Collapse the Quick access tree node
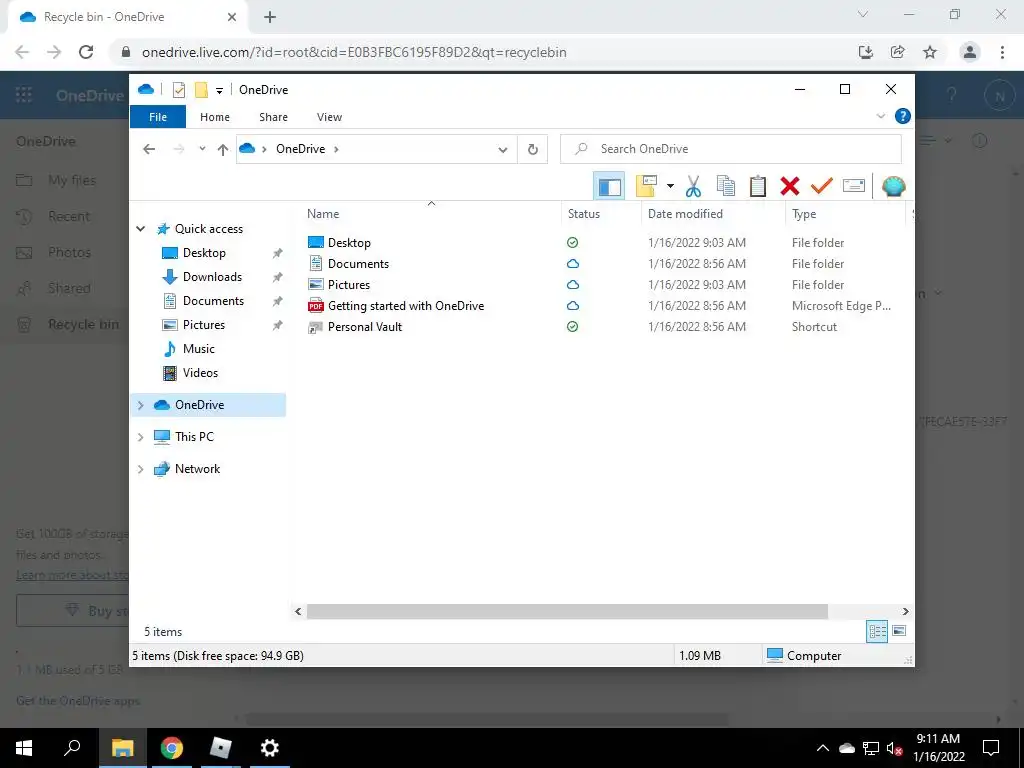Image resolution: width=1024 pixels, height=768 pixels. [140, 229]
